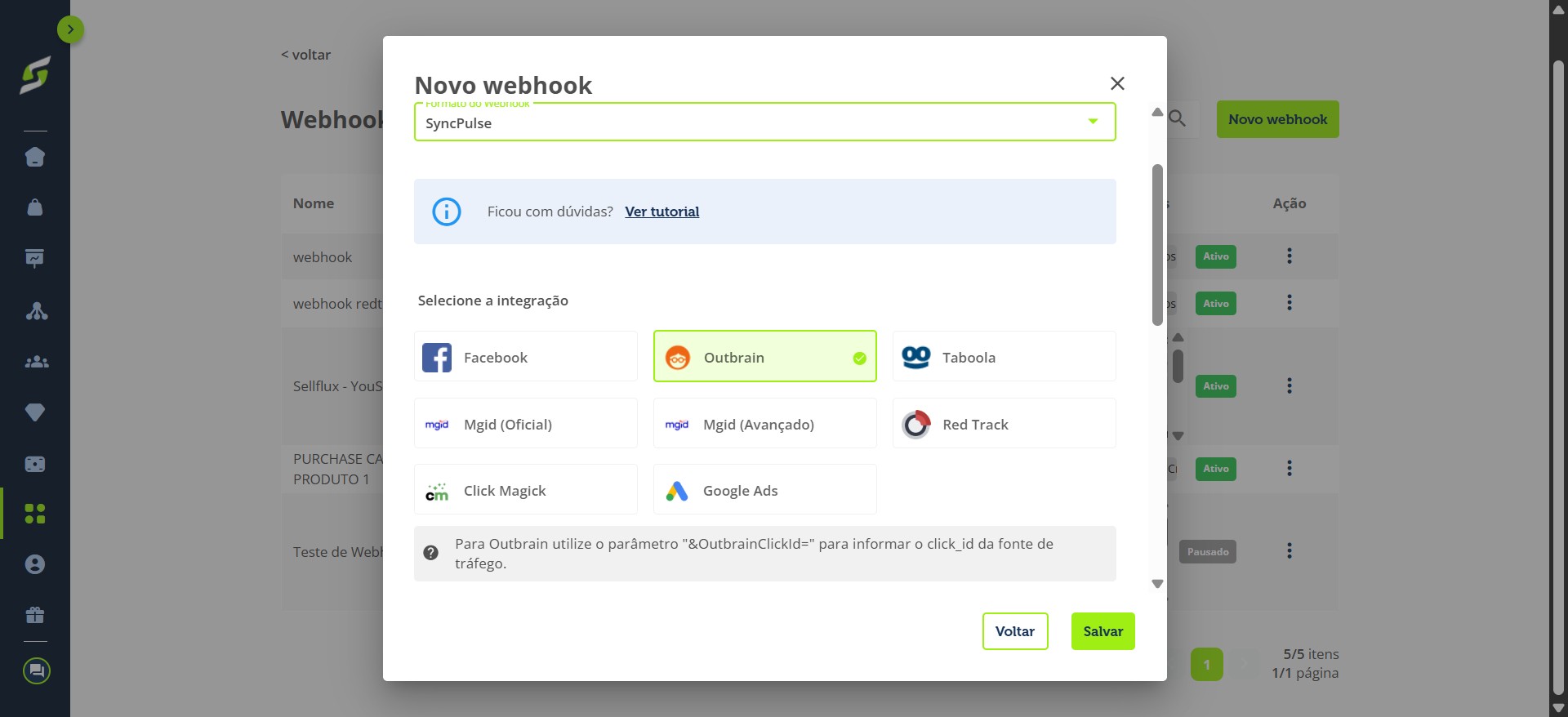Expand the sidebar with the green arrow button
The width and height of the screenshot is (1568, 717).
pyautogui.click(x=70, y=29)
